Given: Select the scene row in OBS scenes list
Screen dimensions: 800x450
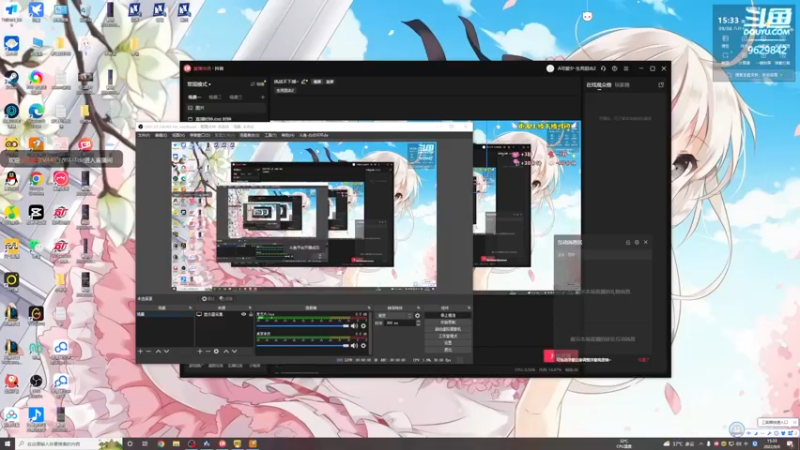Looking at the screenshot, I should pyautogui.click(x=165, y=314).
